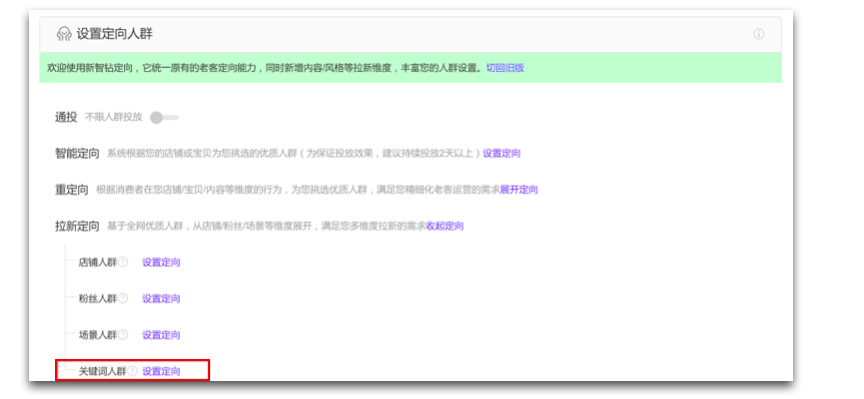The height and width of the screenshot is (399, 864).
Task: Click the 设置定向人群 panel title
Action: tap(115, 34)
